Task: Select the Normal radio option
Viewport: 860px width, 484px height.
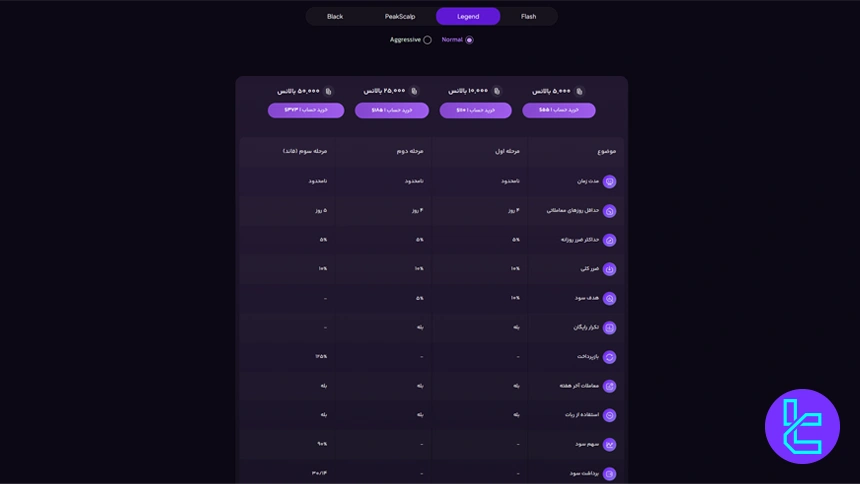Action: click(x=469, y=40)
